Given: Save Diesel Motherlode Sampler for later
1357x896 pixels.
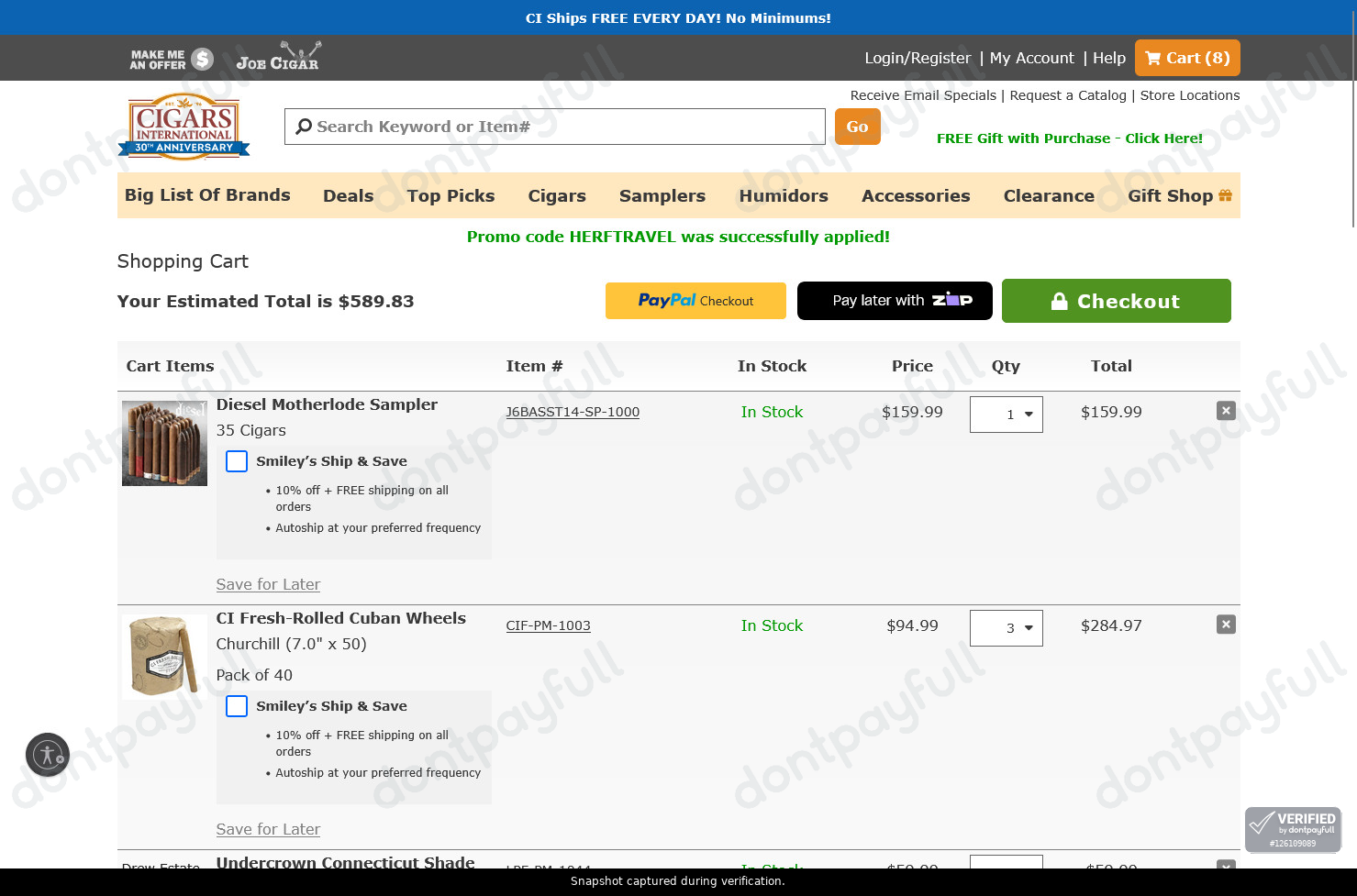Looking at the screenshot, I should pyautogui.click(x=268, y=584).
